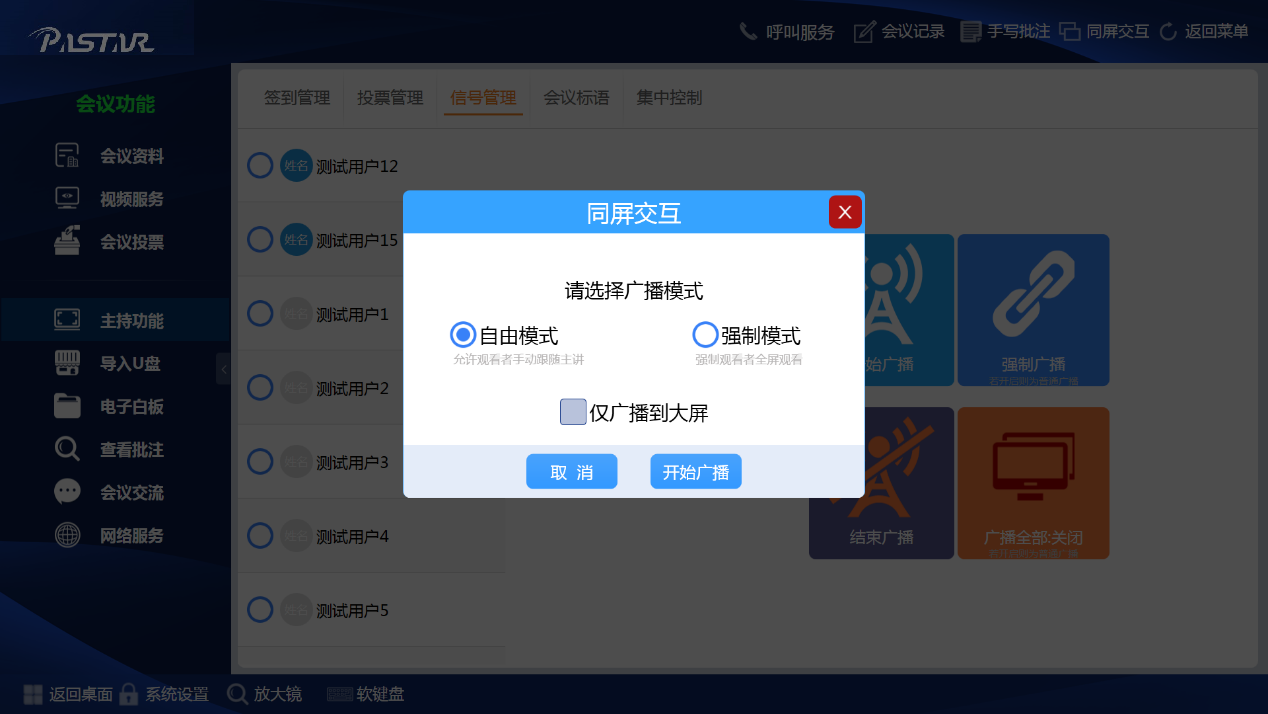Click 返回桌面 windows icon
Viewport: 1268px width, 714px height.
coord(33,694)
